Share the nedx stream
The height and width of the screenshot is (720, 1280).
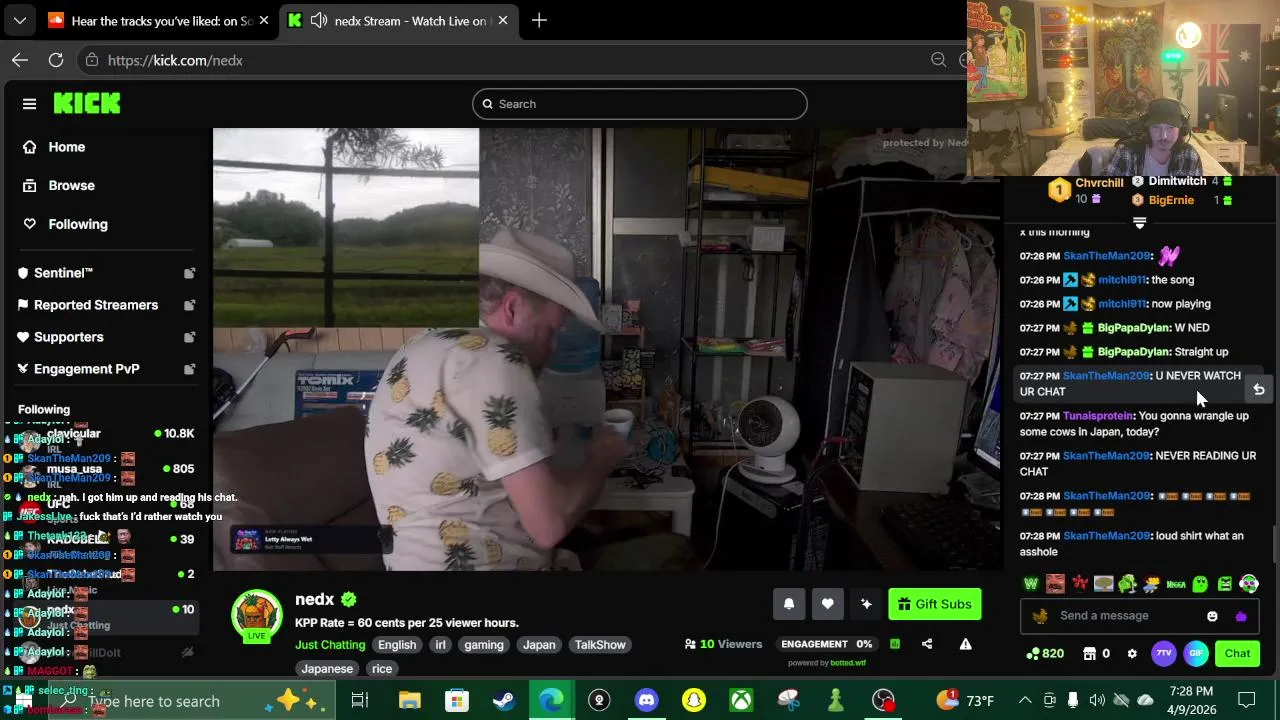(927, 644)
